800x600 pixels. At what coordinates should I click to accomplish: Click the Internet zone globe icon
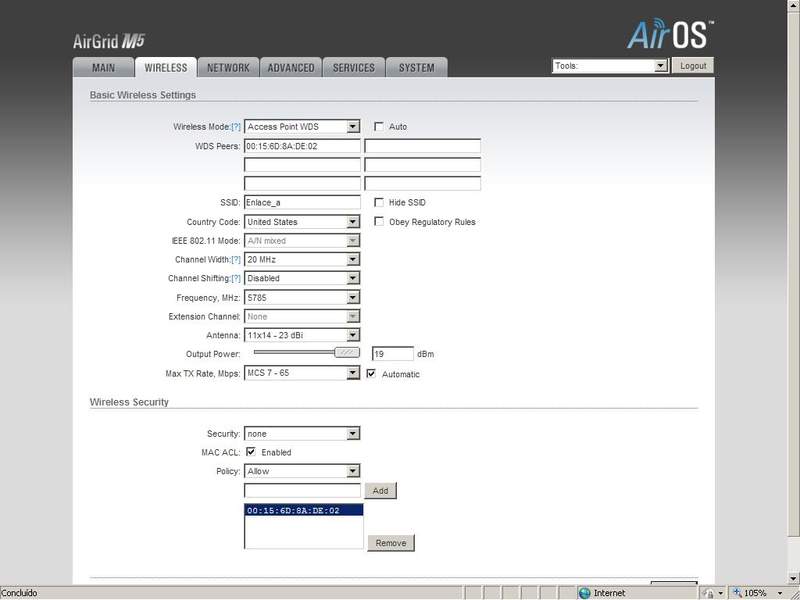click(585, 593)
